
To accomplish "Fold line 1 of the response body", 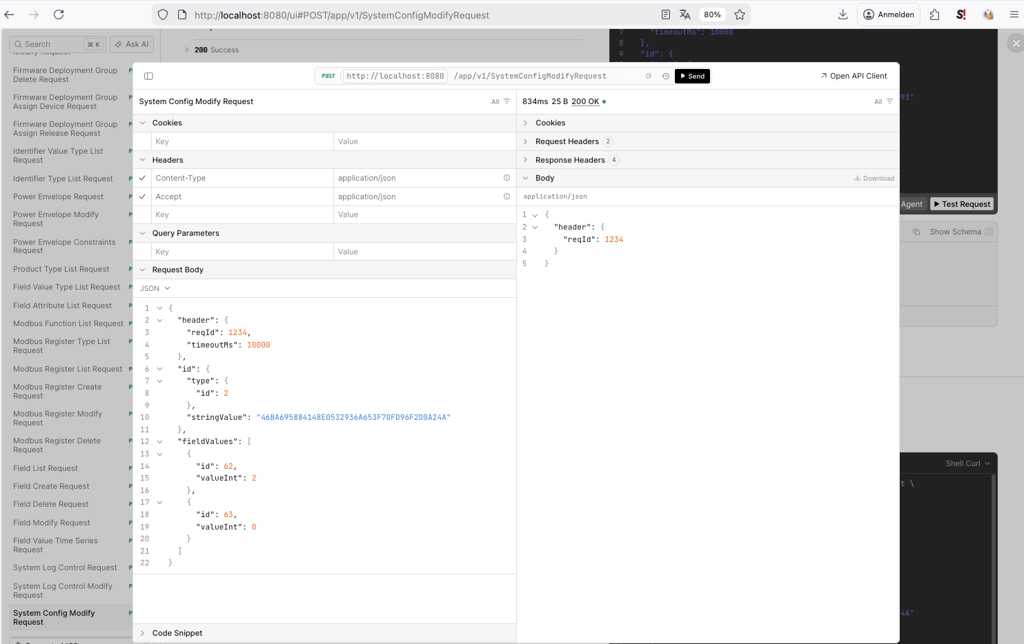I will (x=535, y=215).
